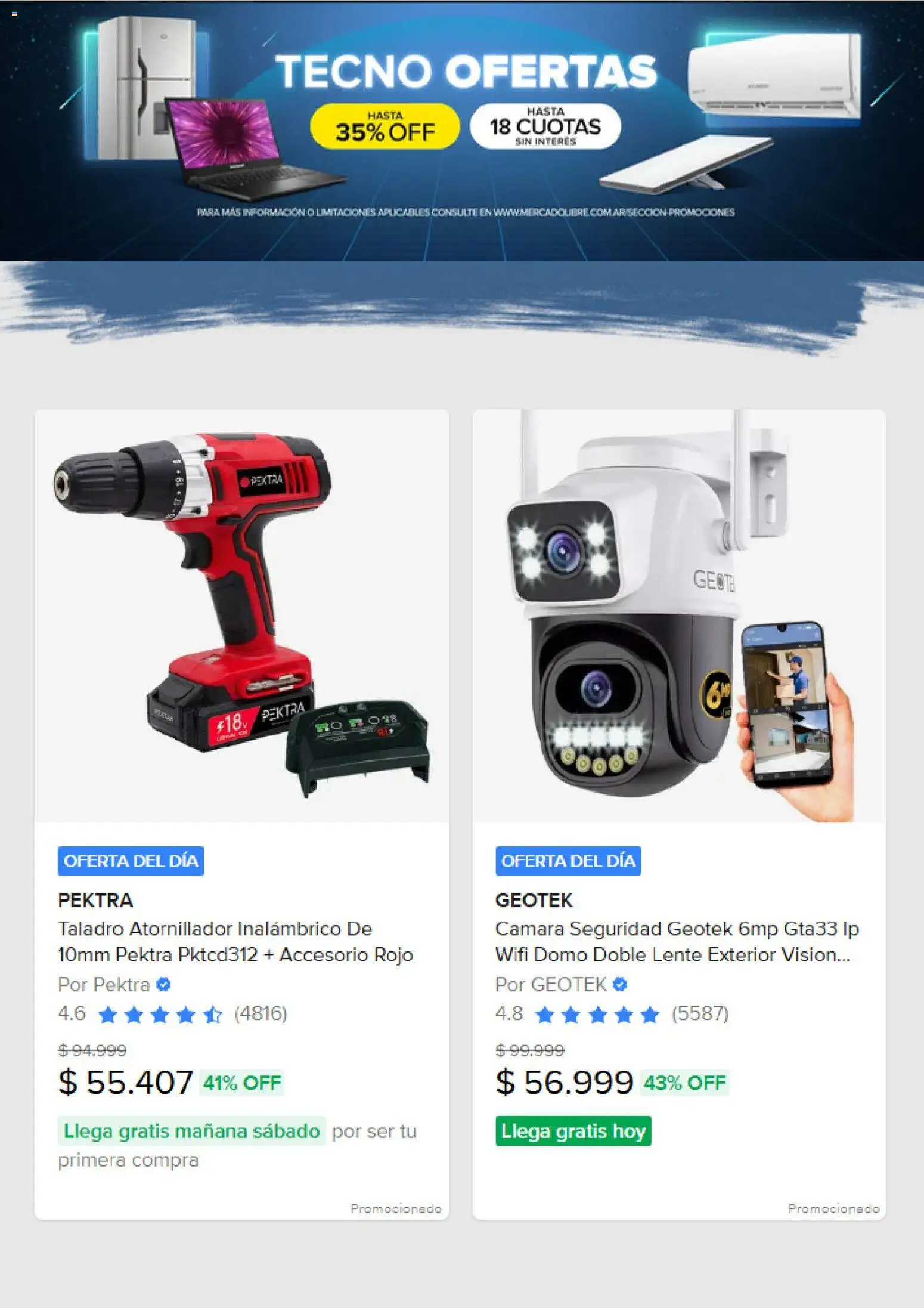The height and width of the screenshot is (1308, 924).
Task: Click the Pektra star rating icons
Action: (160, 1014)
